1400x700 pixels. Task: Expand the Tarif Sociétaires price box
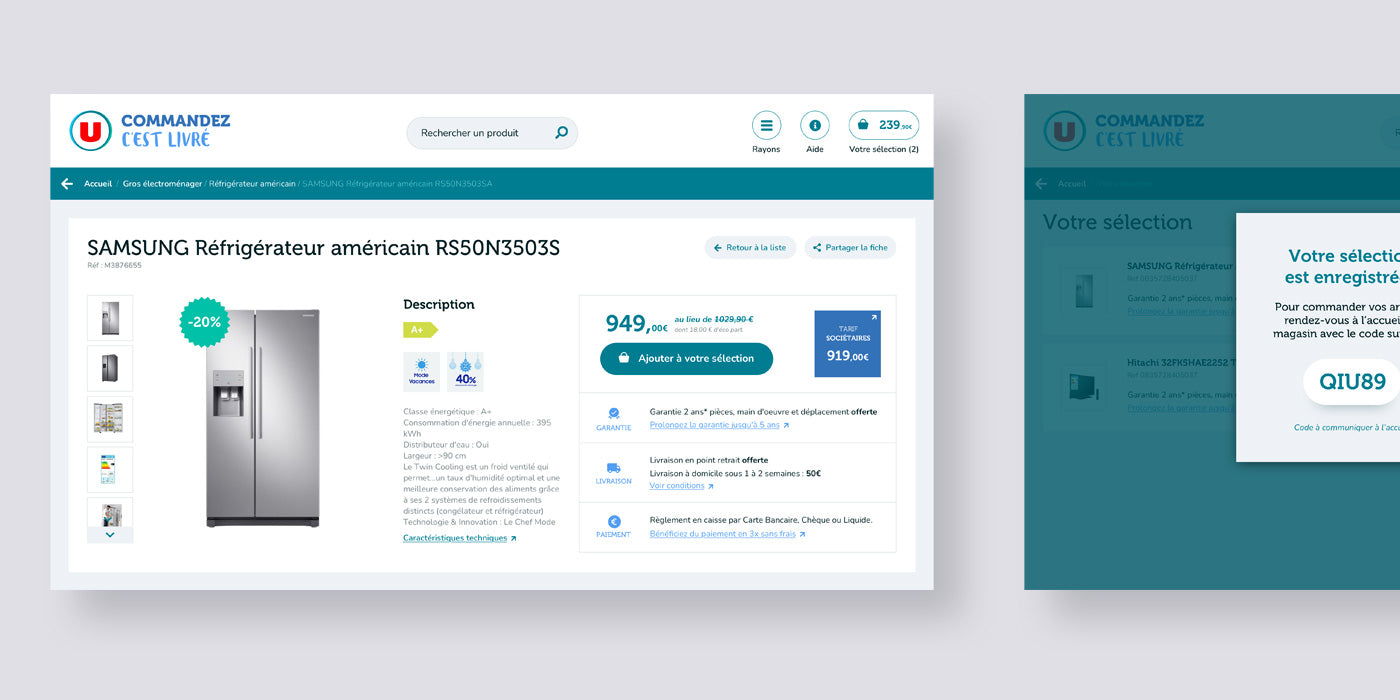tap(847, 343)
